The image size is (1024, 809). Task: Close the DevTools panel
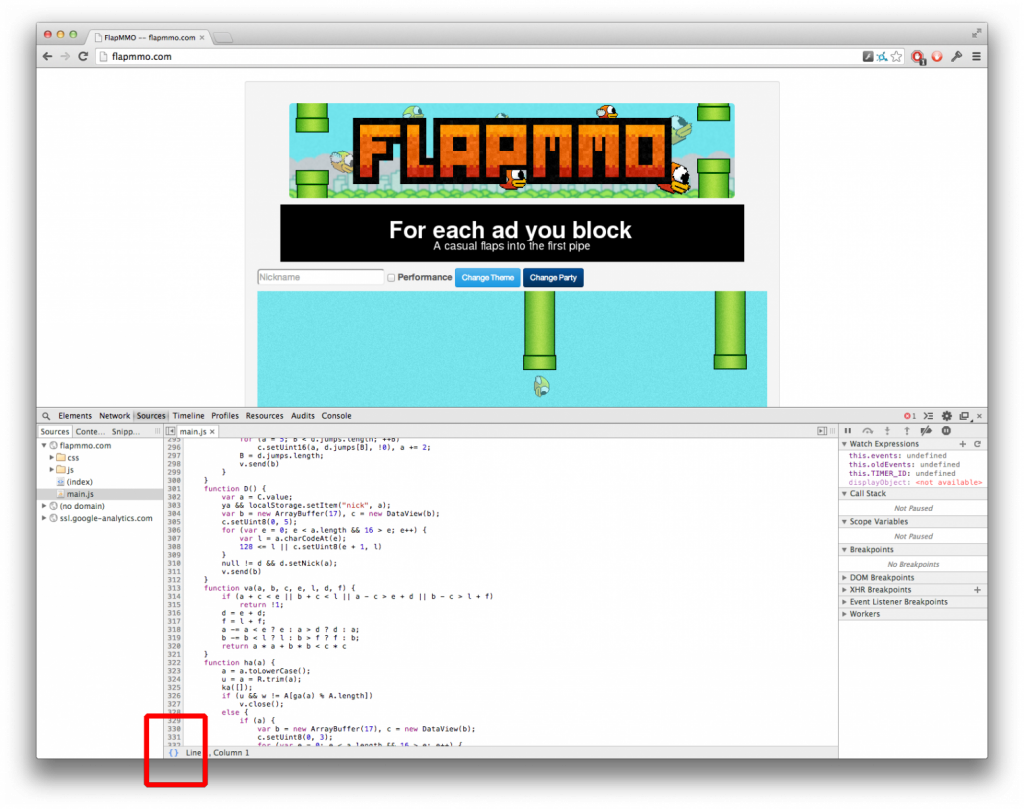click(979, 416)
